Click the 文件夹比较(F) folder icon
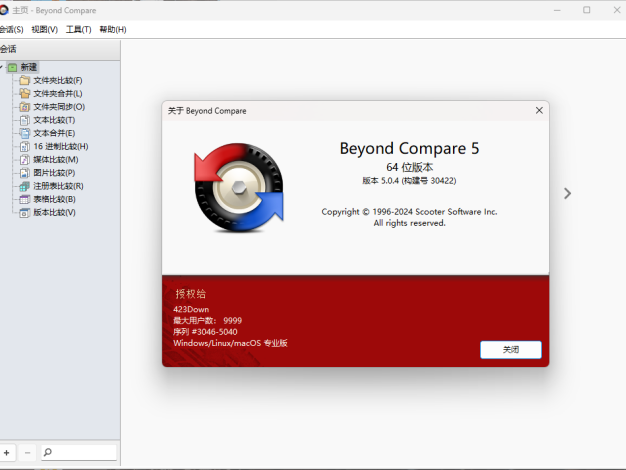This screenshot has width=626, height=470. (24, 80)
